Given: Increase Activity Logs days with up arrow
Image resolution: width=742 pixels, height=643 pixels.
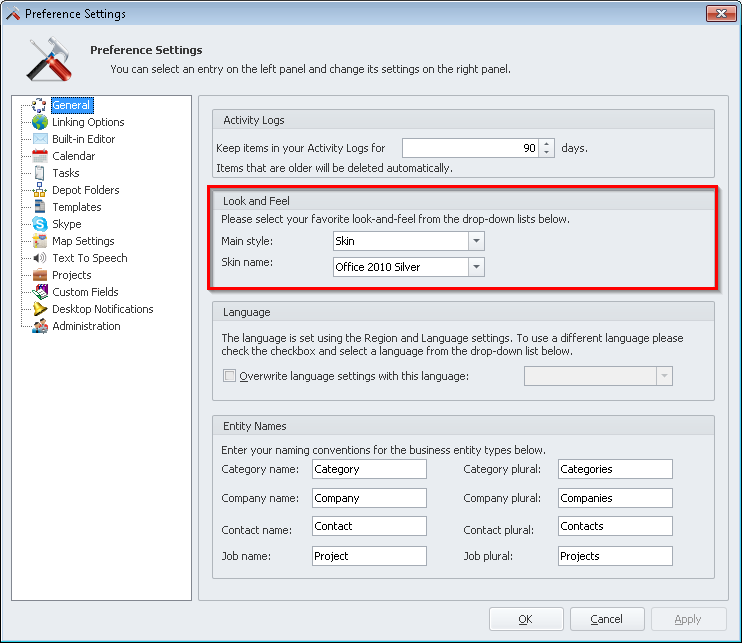Looking at the screenshot, I should [x=546, y=143].
